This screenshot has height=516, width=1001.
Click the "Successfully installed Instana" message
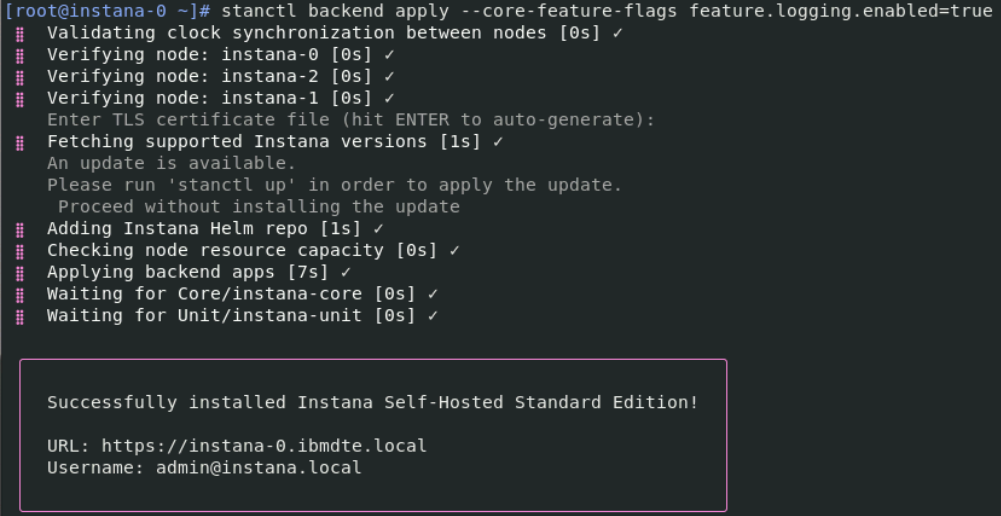(x=372, y=402)
